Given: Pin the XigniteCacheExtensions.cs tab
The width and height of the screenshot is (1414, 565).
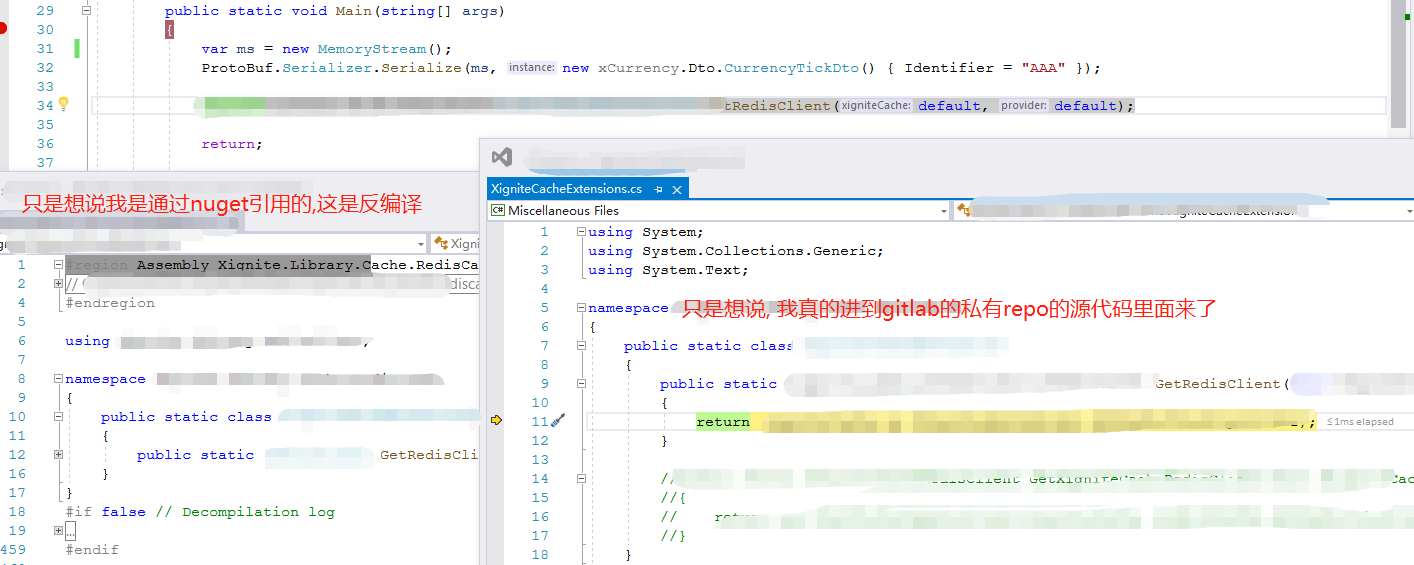Looking at the screenshot, I should click(658, 189).
